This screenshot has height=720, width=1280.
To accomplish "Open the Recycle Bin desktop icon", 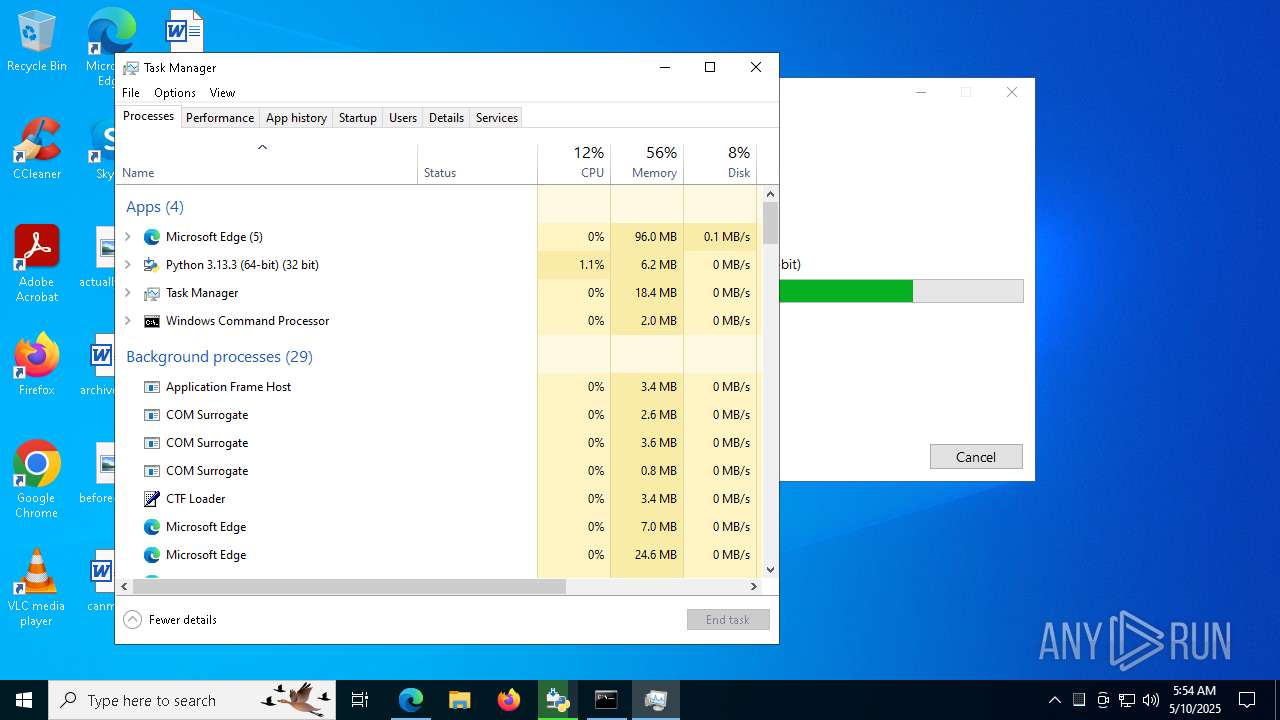I will click(37, 41).
